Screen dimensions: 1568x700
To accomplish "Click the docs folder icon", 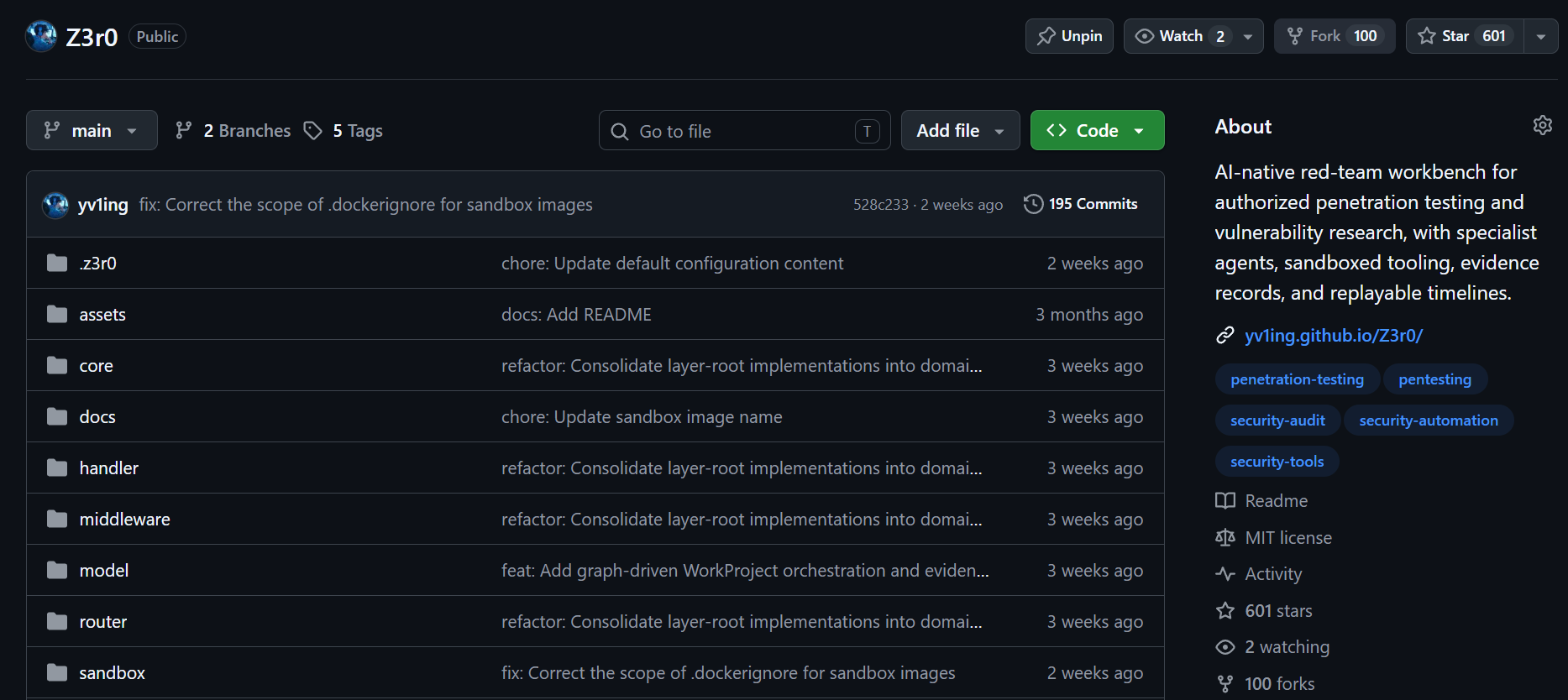I will [x=57, y=417].
